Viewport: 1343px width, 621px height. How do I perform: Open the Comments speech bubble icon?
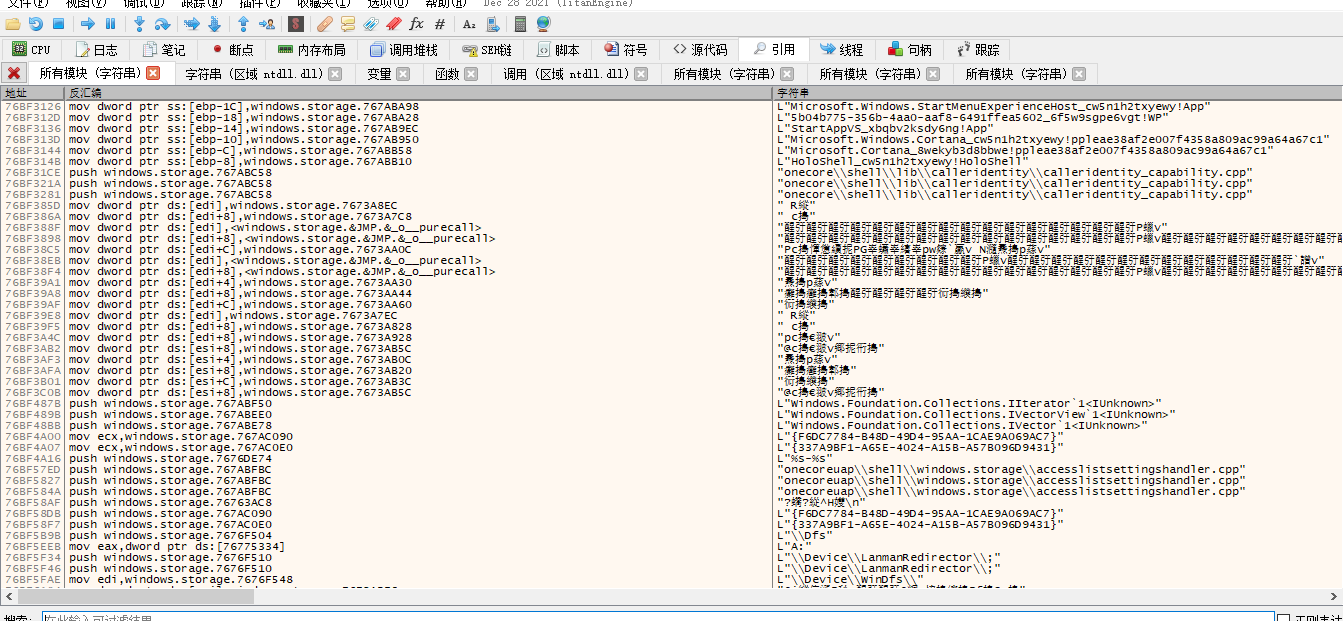tap(348, 23)
